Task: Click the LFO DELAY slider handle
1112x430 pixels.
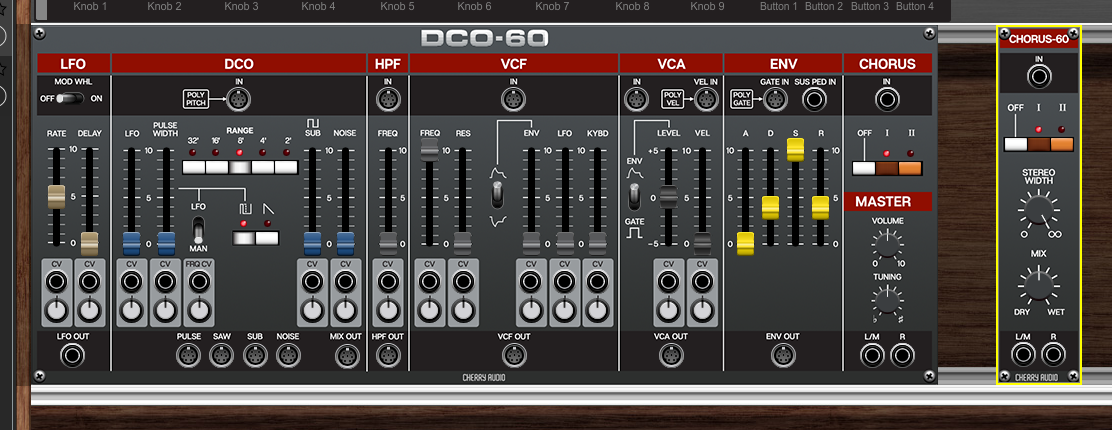Action: click(89, 243)
